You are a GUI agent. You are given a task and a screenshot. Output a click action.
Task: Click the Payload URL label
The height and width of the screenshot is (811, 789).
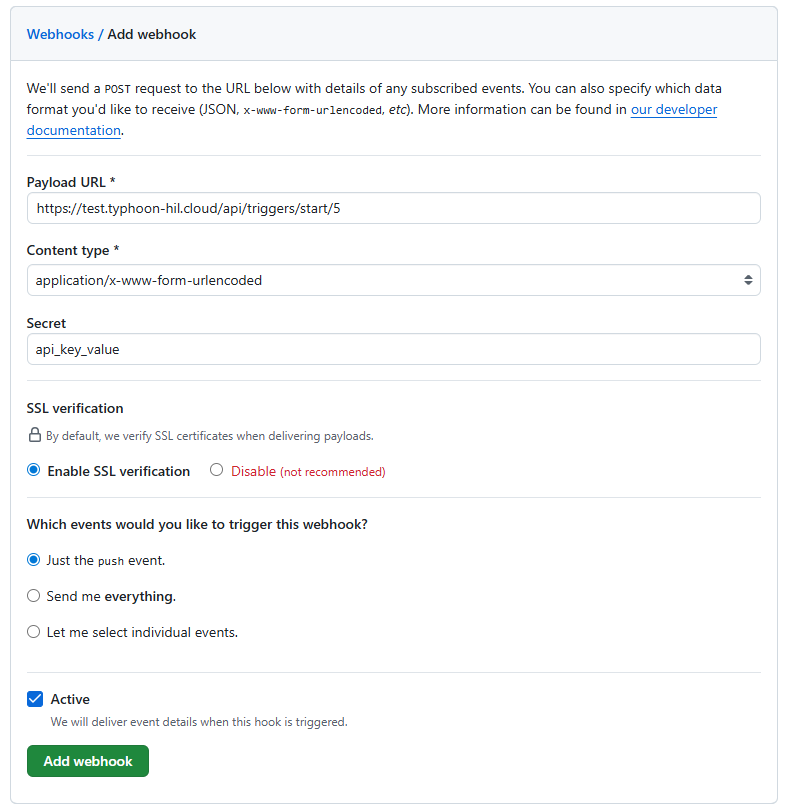coord(71,182)
